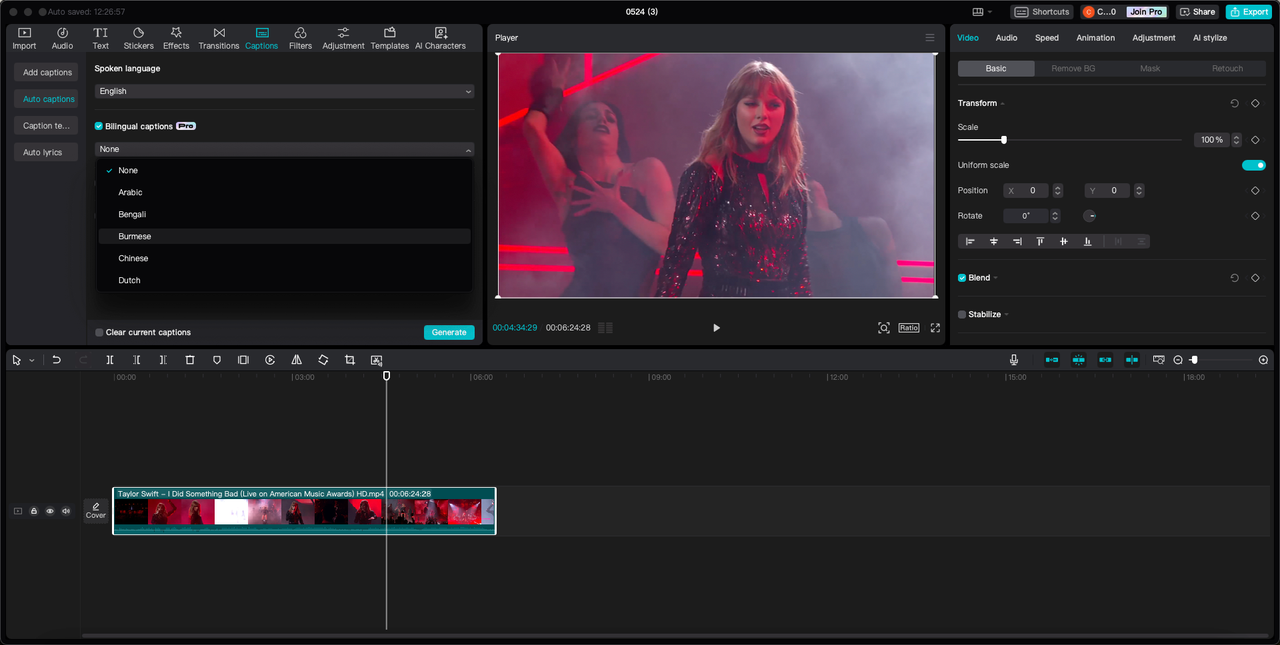Zoom out the timeline with minus magnifier
The height and width of the screenshot is (645, 1280).
[1178, 360]
